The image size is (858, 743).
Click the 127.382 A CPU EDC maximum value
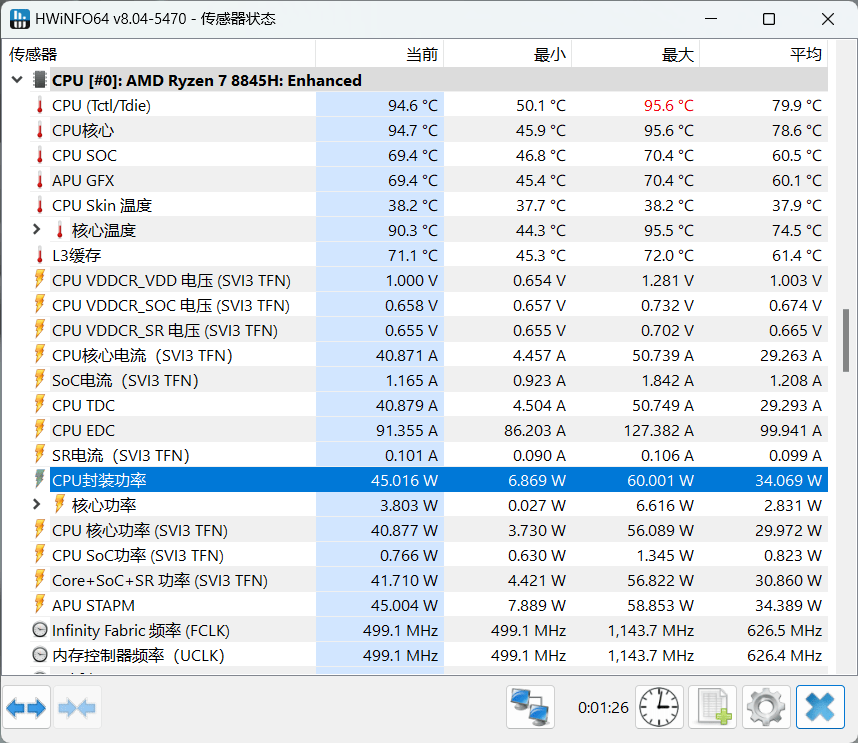click(659, 431)
